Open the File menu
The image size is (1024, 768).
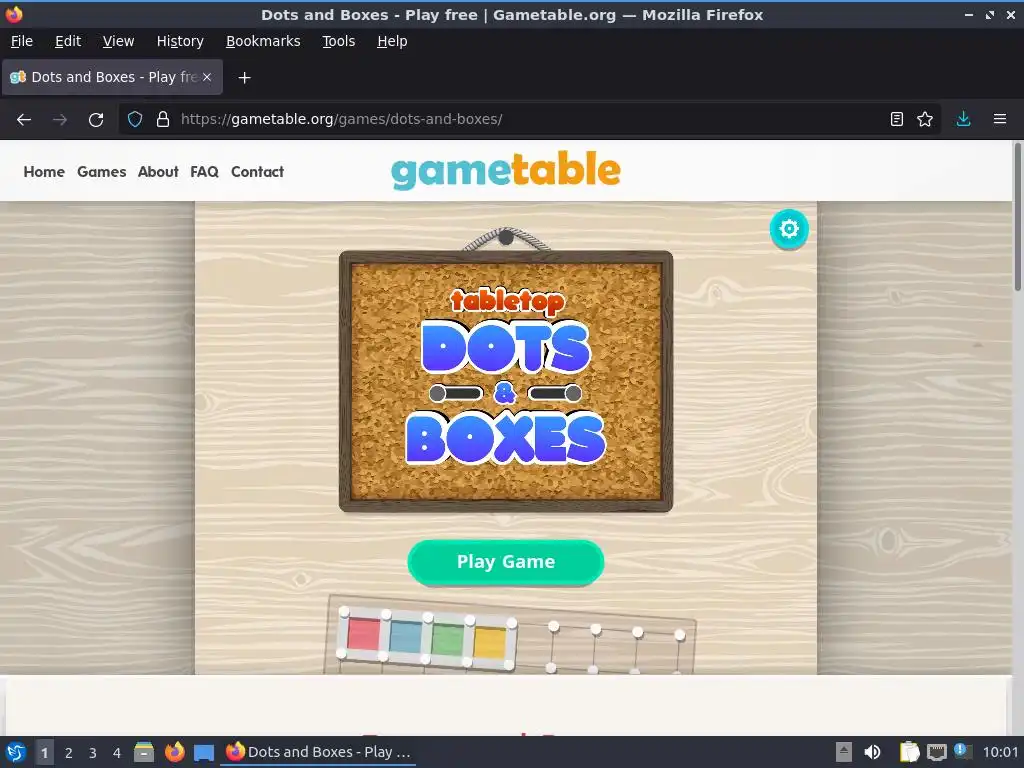[22, 41]
